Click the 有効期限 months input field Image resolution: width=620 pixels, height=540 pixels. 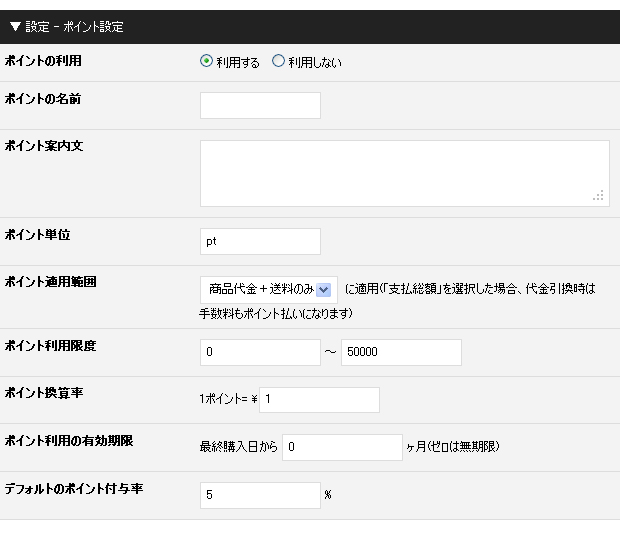[x=342, y=447]
